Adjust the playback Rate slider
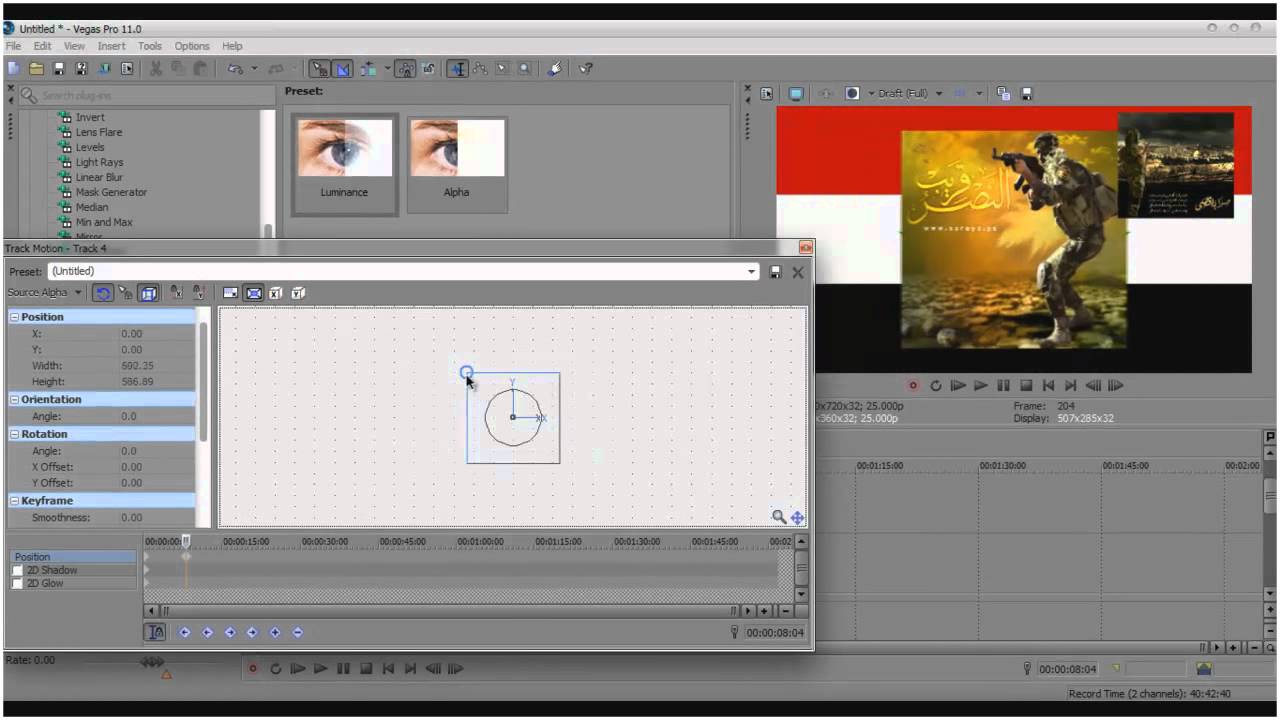The image size is (1280, 720). [152, 662]
